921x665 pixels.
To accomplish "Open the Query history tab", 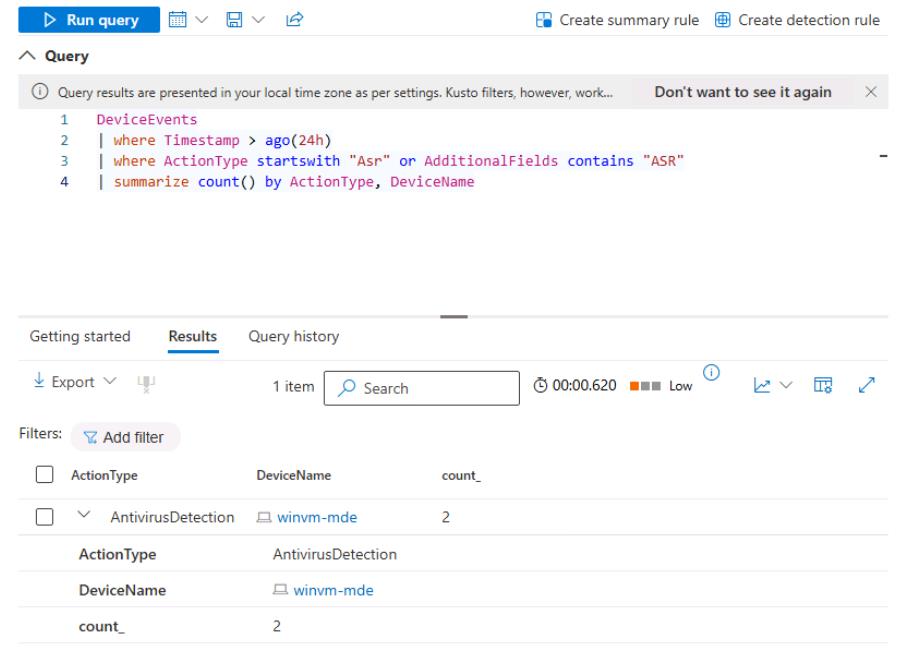I will pos(293,336).
